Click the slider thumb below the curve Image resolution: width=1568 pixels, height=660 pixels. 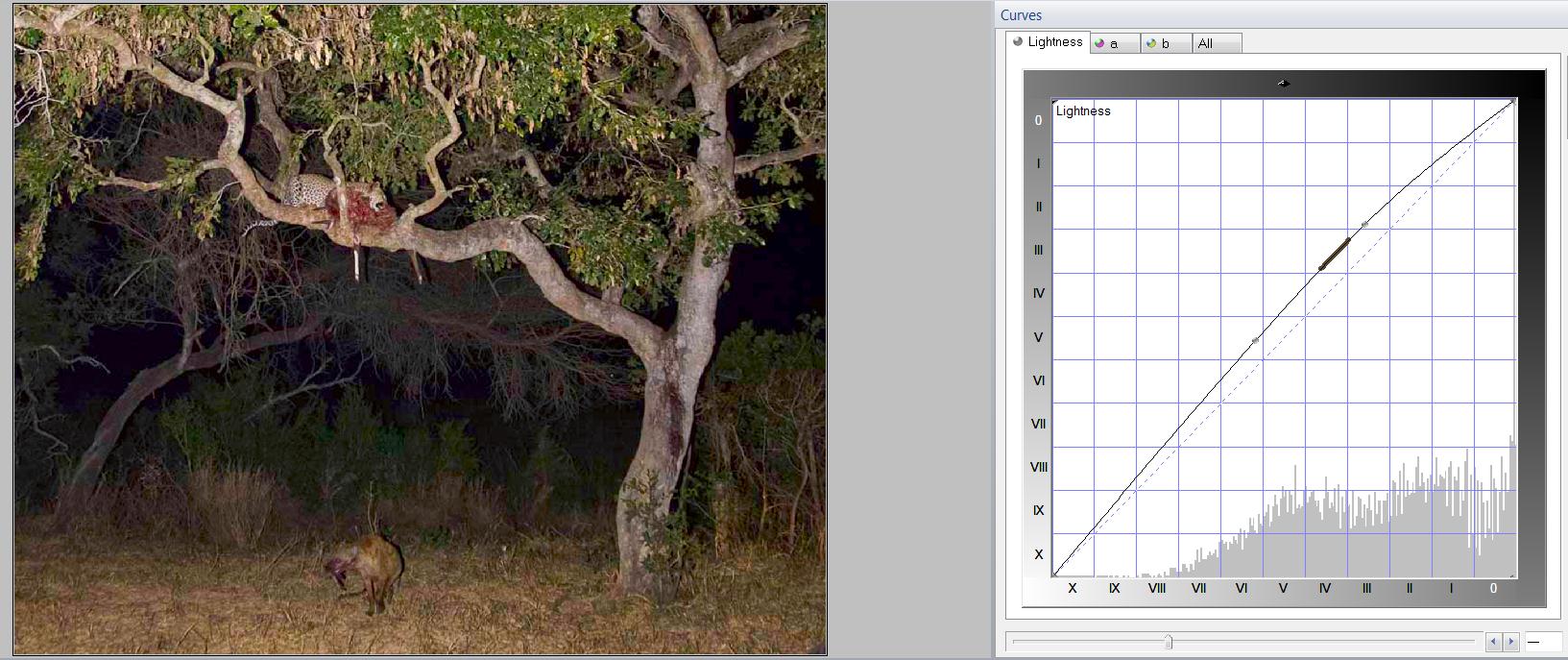[x=1169, y=642]
